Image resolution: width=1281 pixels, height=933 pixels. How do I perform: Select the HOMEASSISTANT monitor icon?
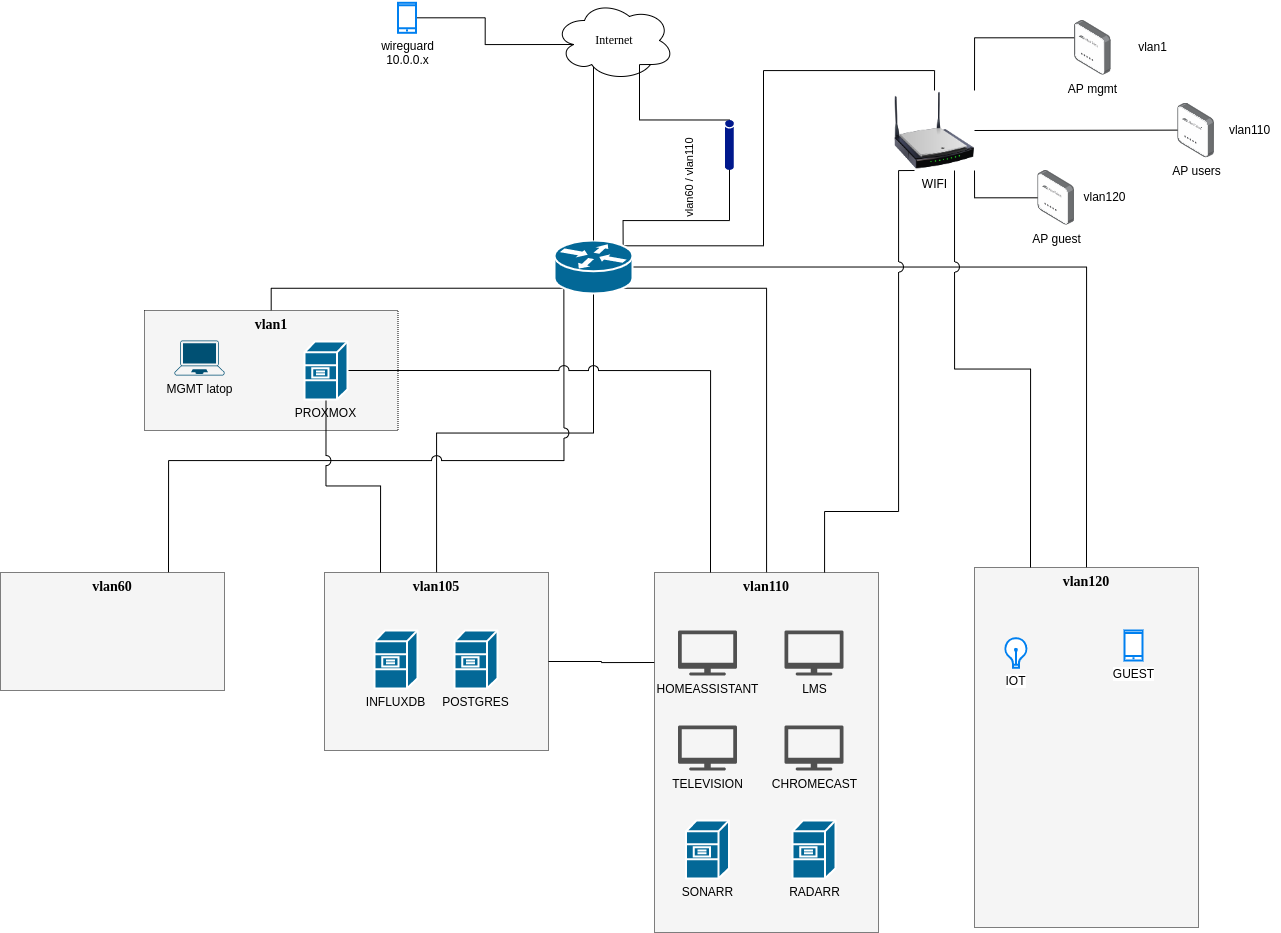click(x=707, y=650)
